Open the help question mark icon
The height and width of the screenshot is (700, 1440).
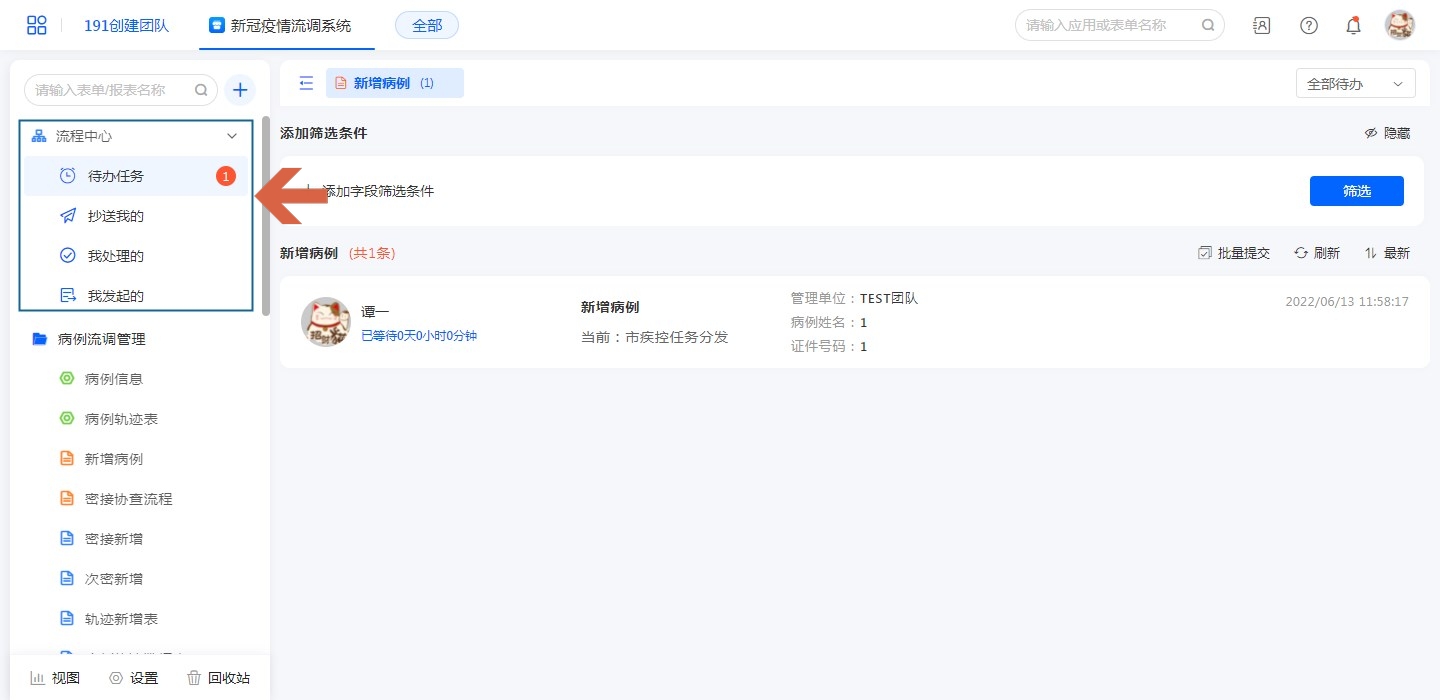[x=1308, y=26]
